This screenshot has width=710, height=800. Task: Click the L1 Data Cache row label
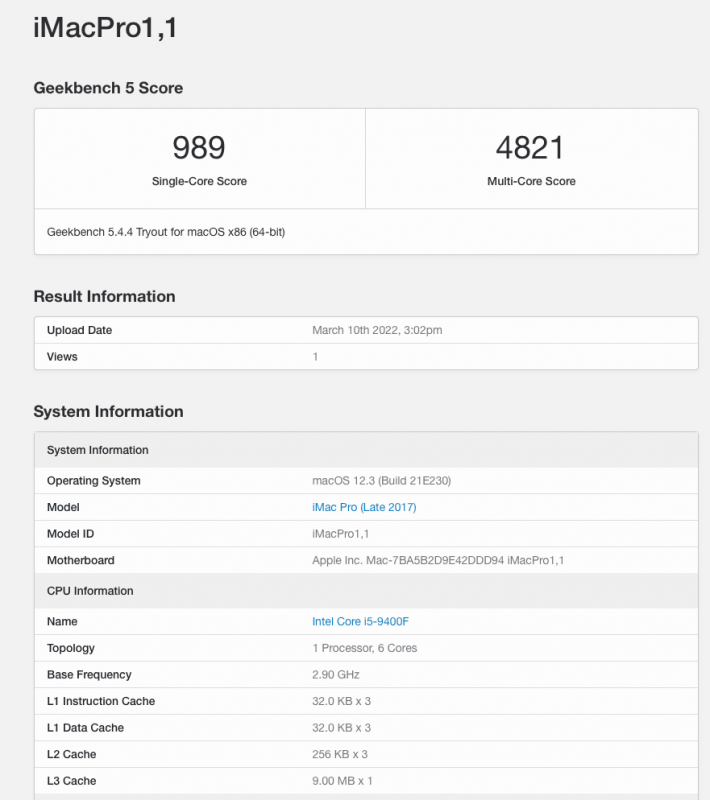click(x=85, y=728)
